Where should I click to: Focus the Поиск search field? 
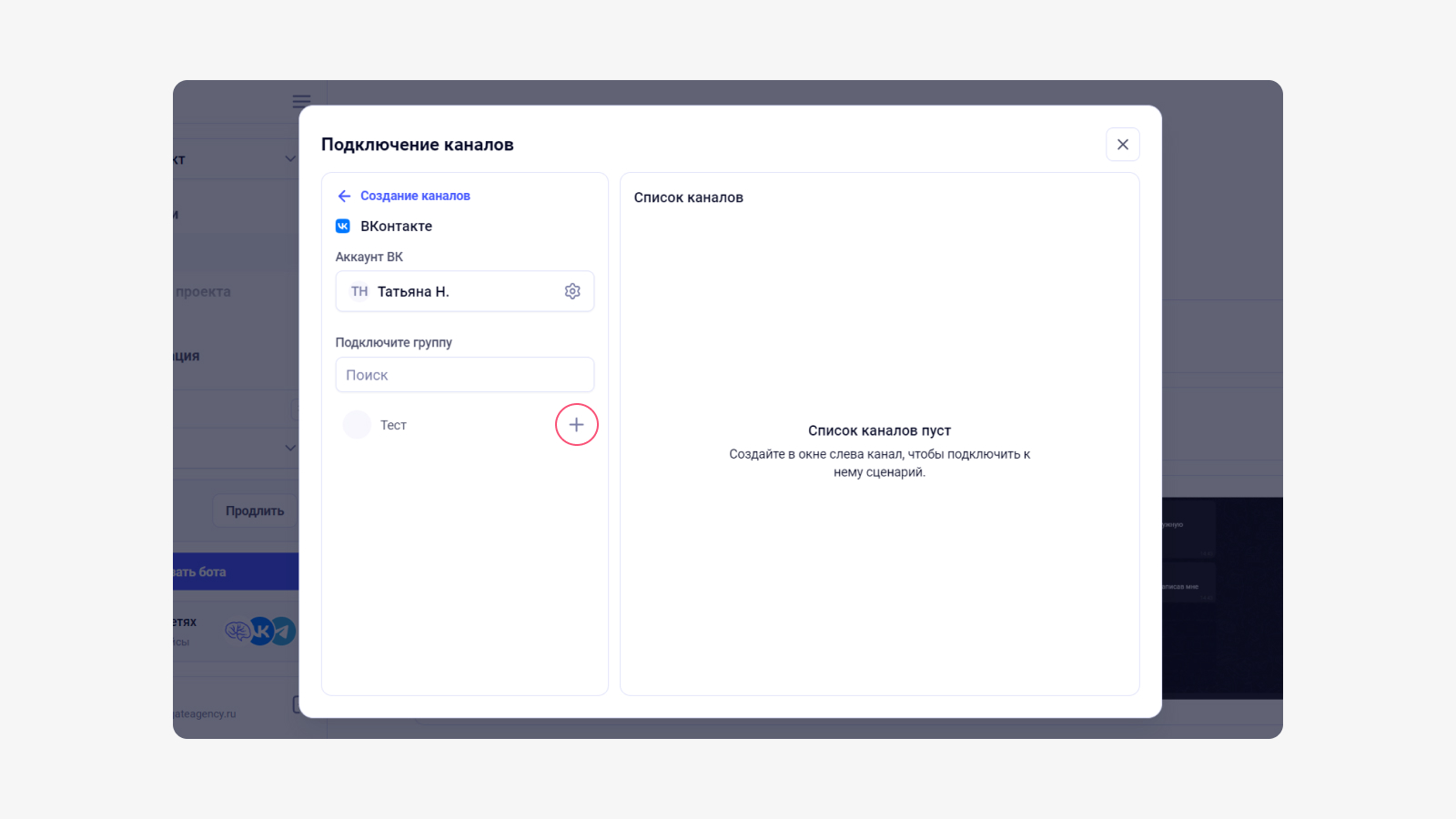pos(465,375)
